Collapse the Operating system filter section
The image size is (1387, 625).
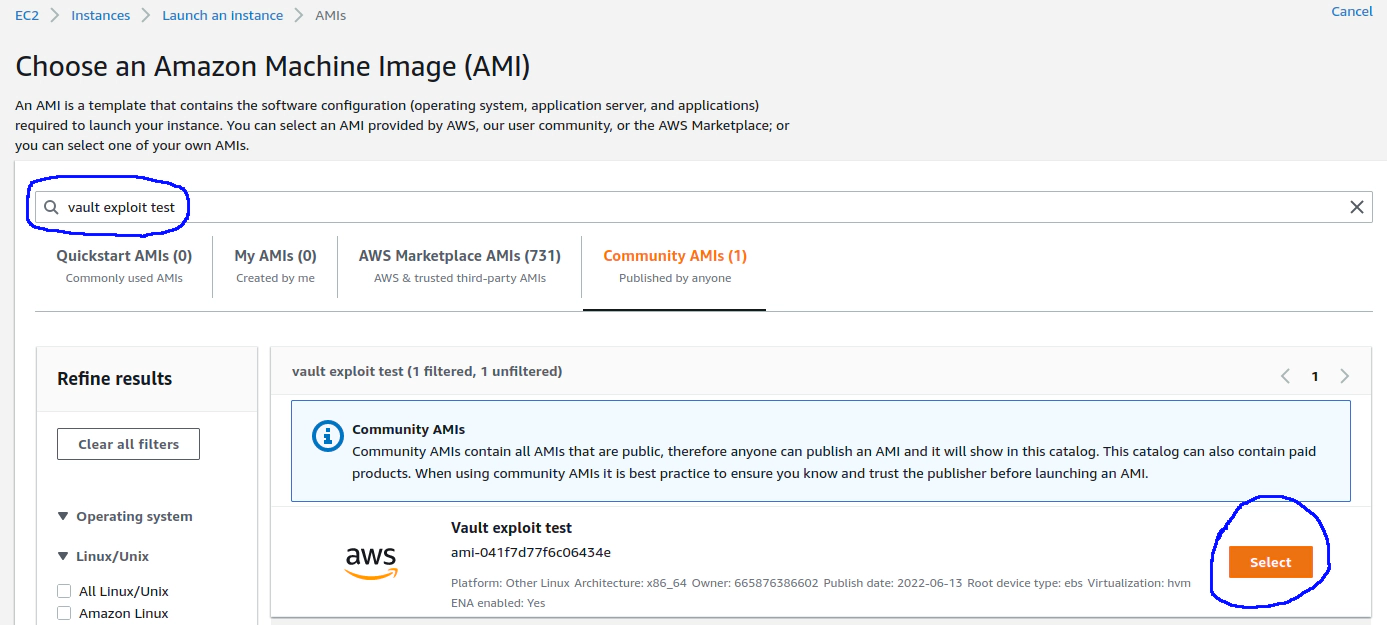pyautogui.click(x=64, y=516)
